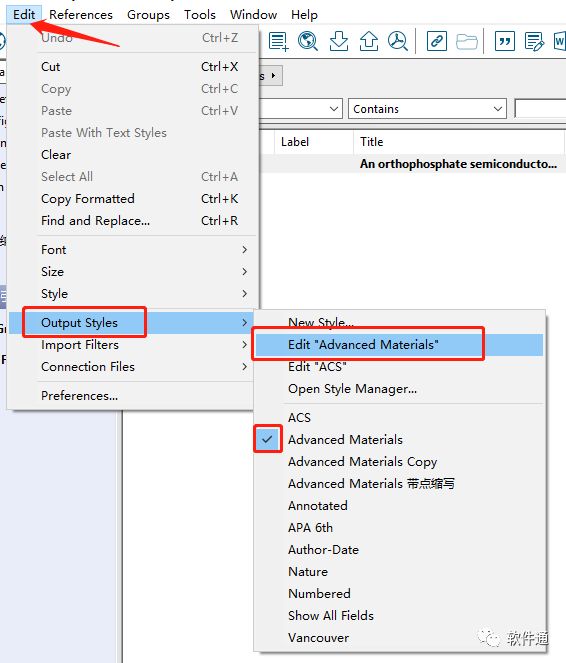Viewport: 566px width, 663px height.
Task: Click Find Full Text PDF icon
Action: pyautogui.click(x=398, y=41)
